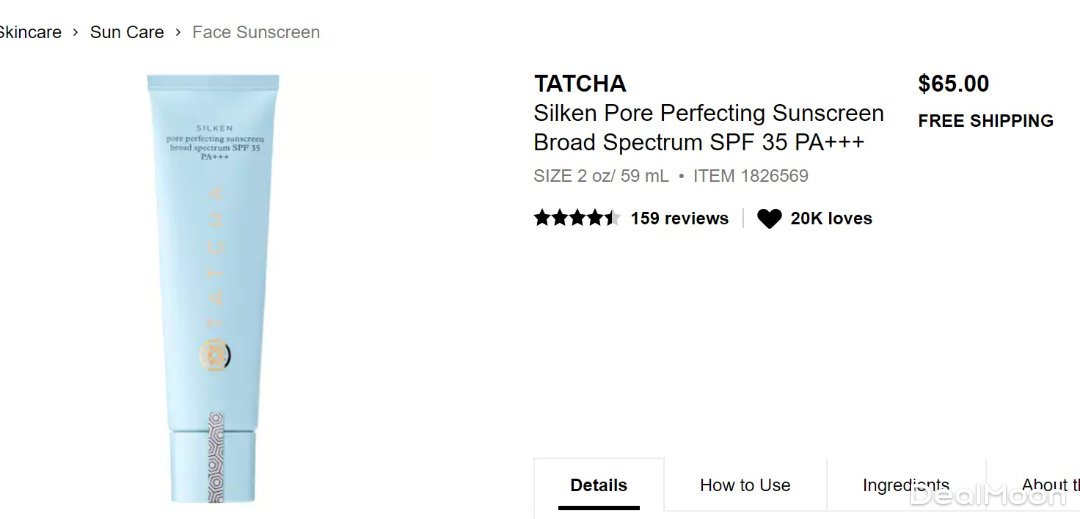Viewport: 1080px width, 519px height.
Task: Go to Sun Care category breadcrumb
Action: pos(127,32)
